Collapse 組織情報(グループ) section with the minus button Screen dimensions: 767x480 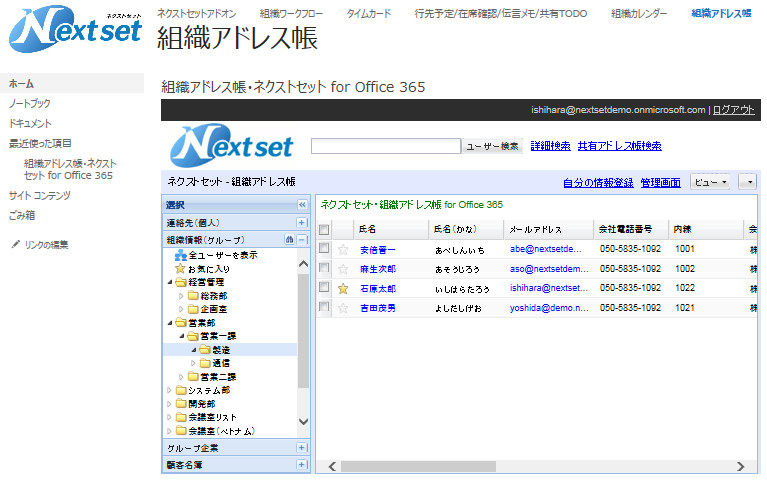302,240
